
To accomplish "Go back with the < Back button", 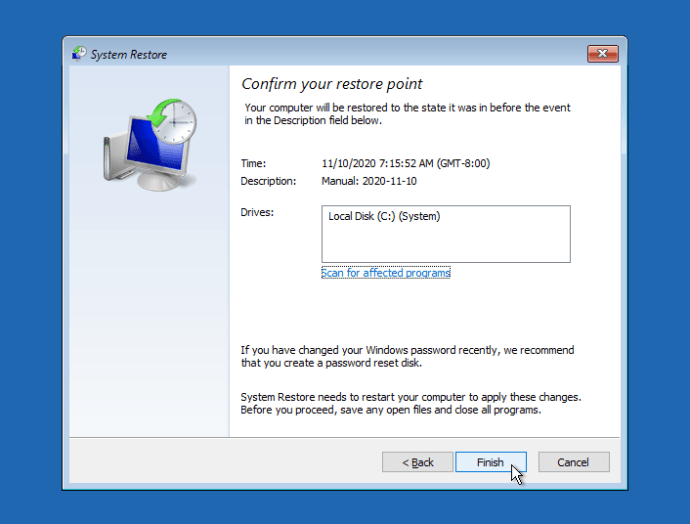I will (417, 462).
